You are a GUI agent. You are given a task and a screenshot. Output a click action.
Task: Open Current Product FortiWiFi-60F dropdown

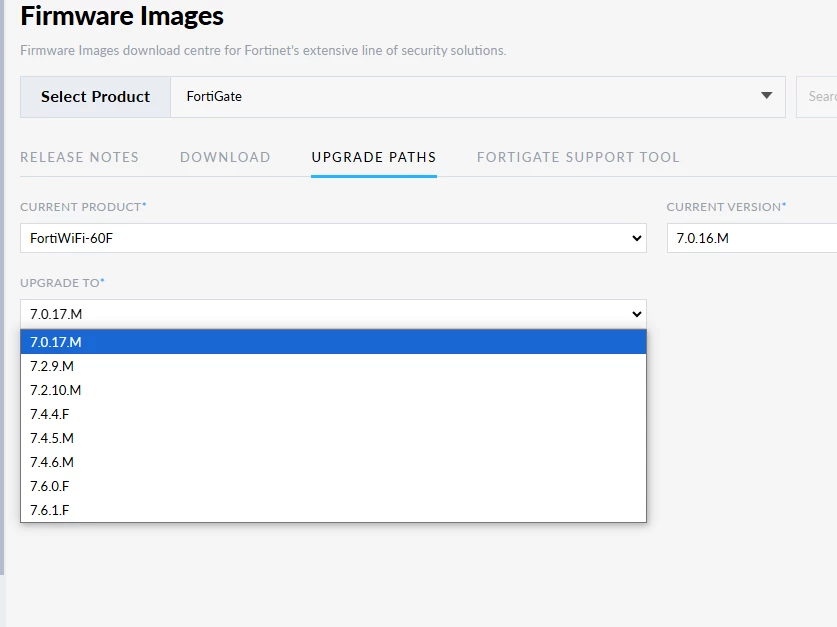coord(333,238)
